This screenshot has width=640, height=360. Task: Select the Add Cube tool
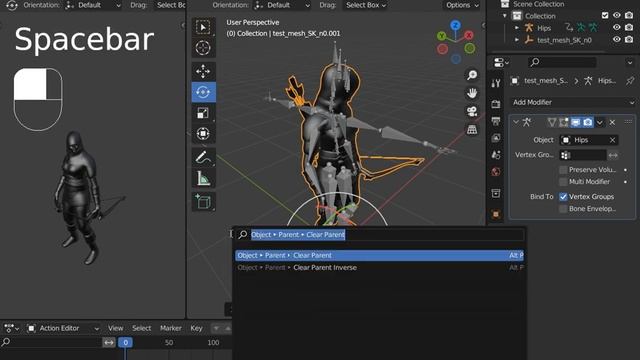pyautogui.click(x=203, y=202)
